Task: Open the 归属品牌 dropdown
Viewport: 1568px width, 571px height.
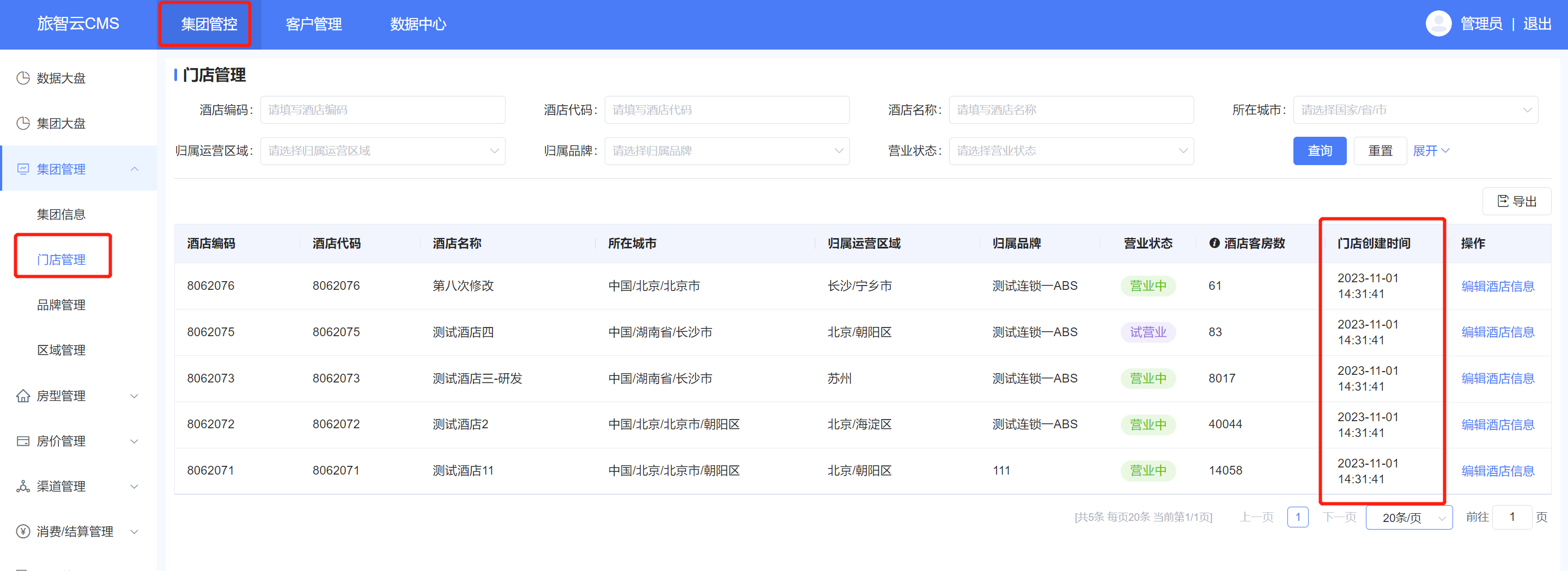Action: pyautogui.click(x=727, y=150)
